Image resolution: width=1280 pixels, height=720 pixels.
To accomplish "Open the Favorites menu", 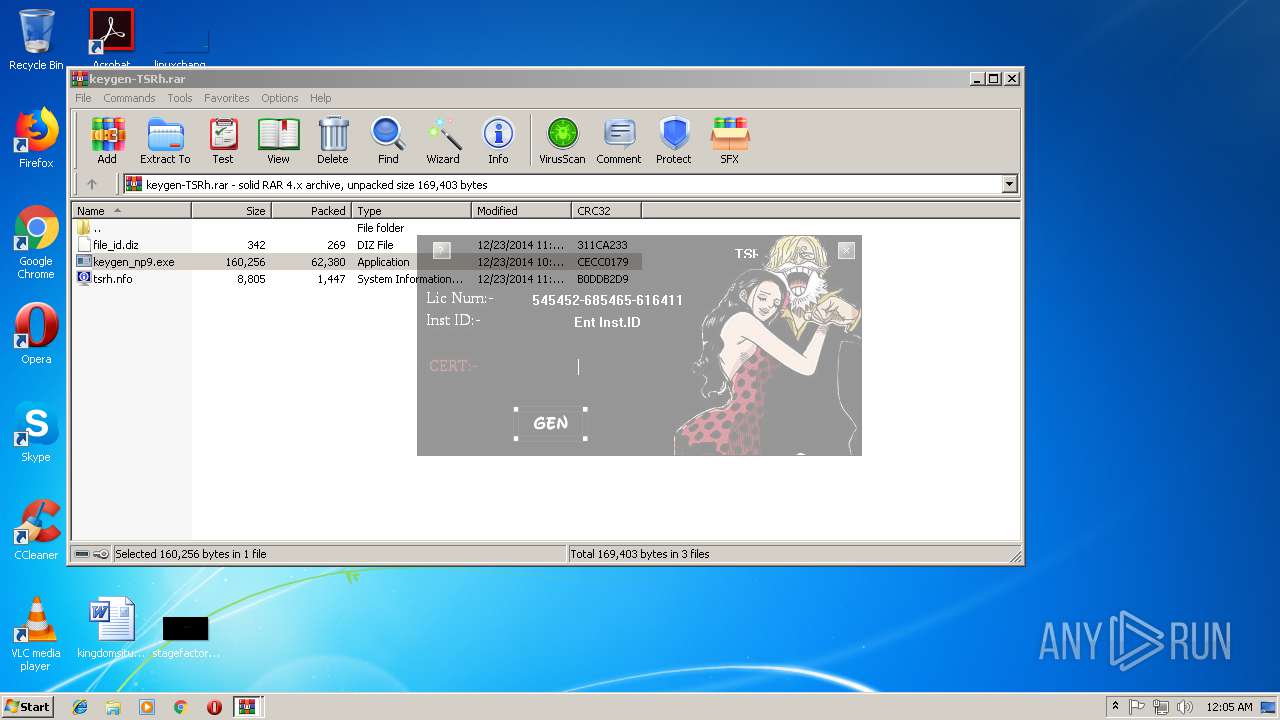I will (227, 98).
